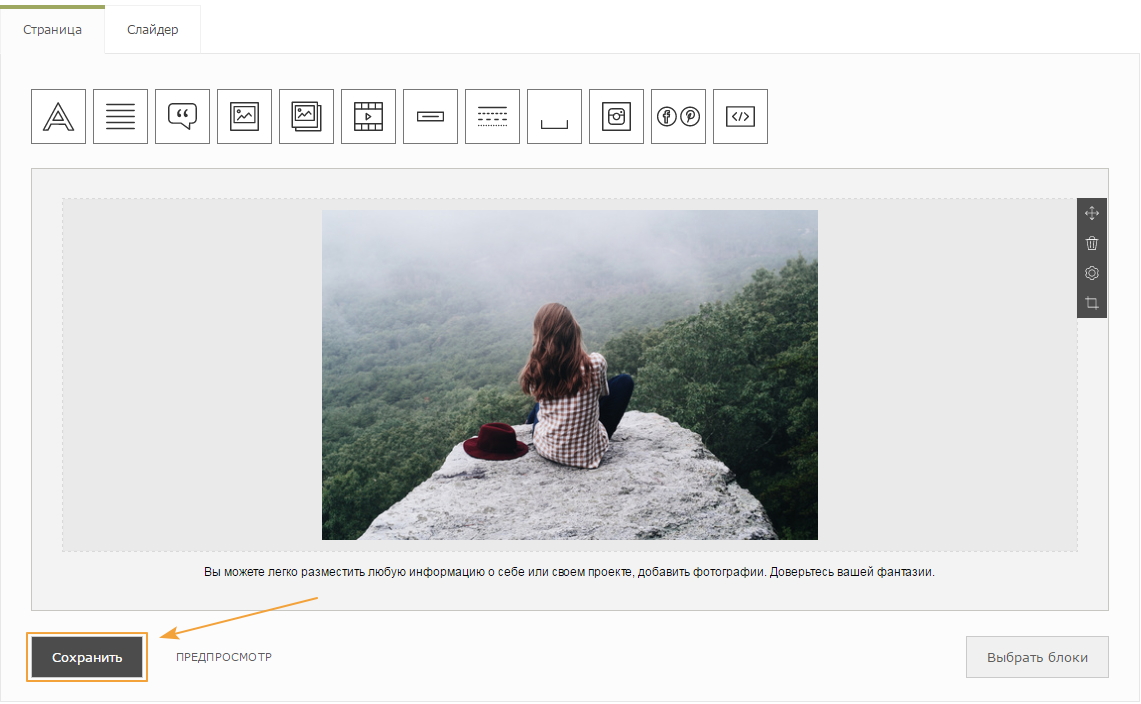Screen dimensions: 1141x704
Task: Select the girl on rock photo
Action: [570, 375]
